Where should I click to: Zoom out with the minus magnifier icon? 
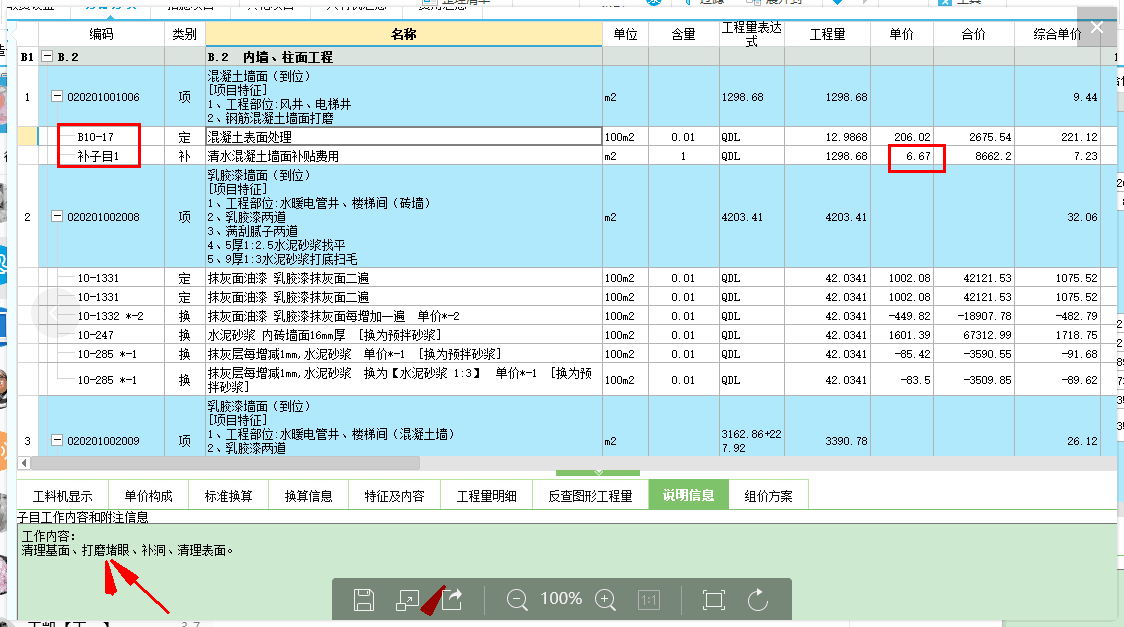pos(517,600)
